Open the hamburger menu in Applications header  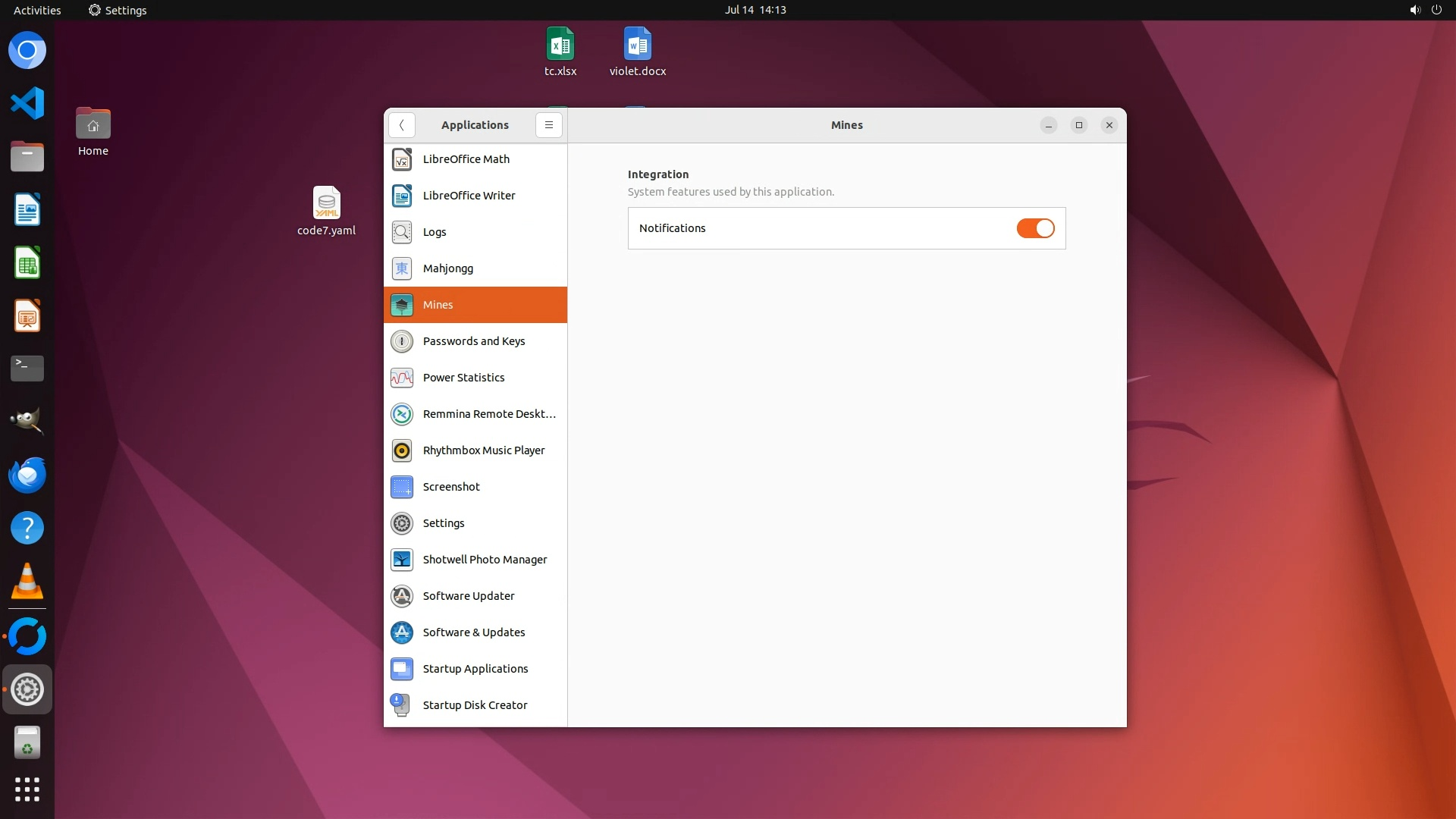pyautogui.click(x=548, y=125)
